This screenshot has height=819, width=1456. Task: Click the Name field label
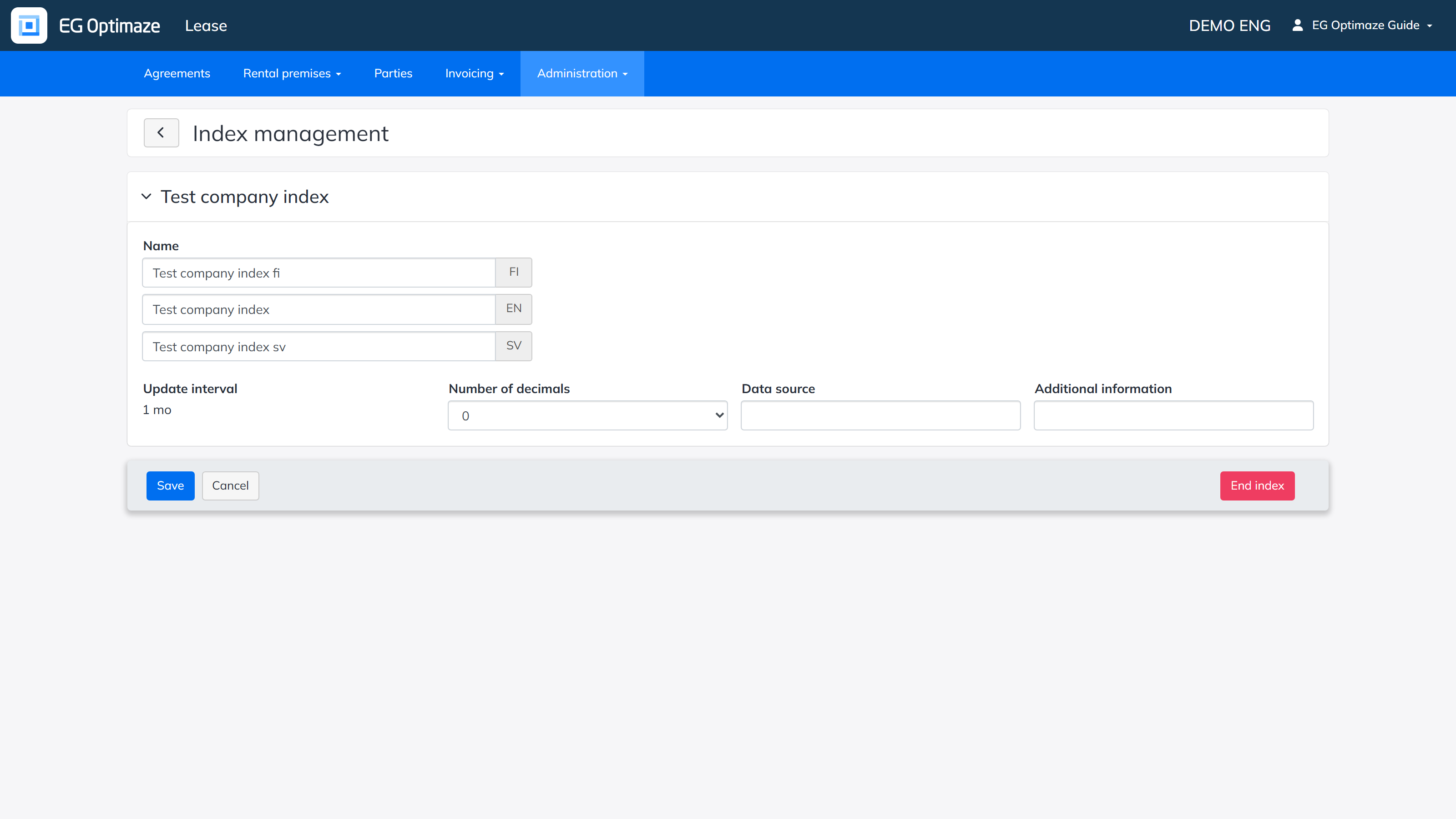click(161, 246)
